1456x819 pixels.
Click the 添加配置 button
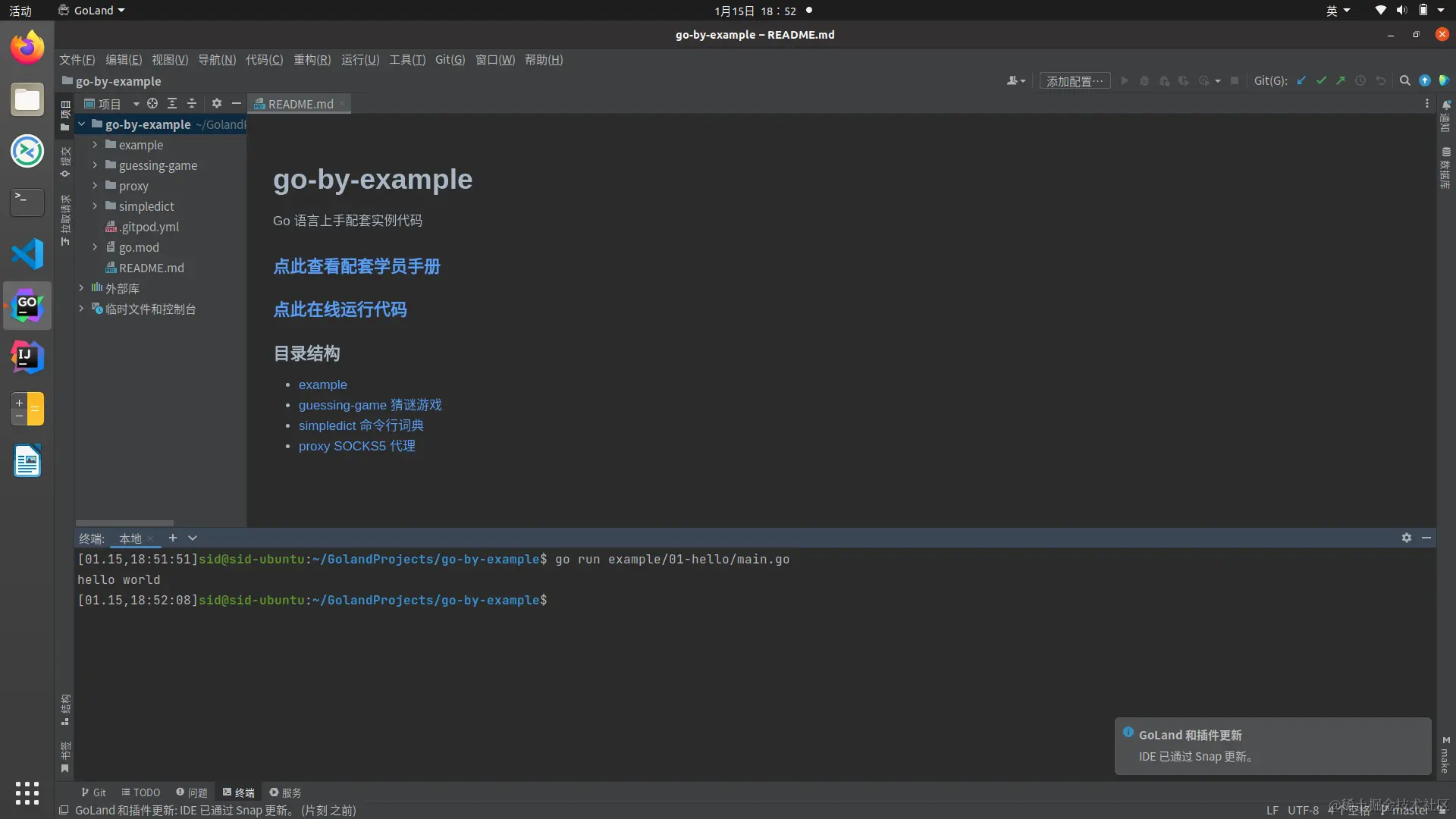coord(1075,81)
